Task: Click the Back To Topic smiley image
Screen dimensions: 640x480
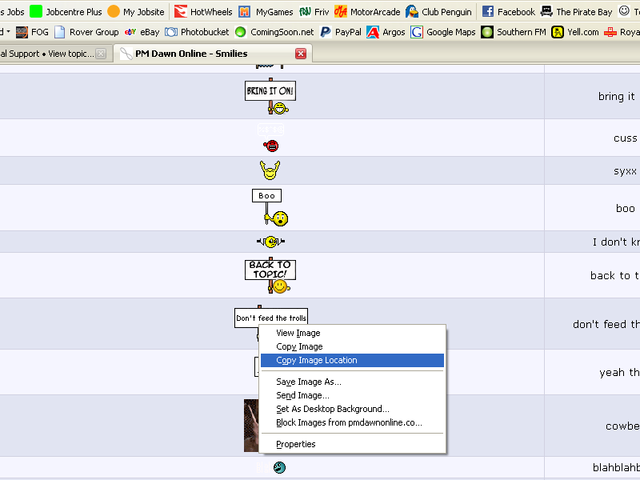Action: pyautogui.click(x=271, y=275)
